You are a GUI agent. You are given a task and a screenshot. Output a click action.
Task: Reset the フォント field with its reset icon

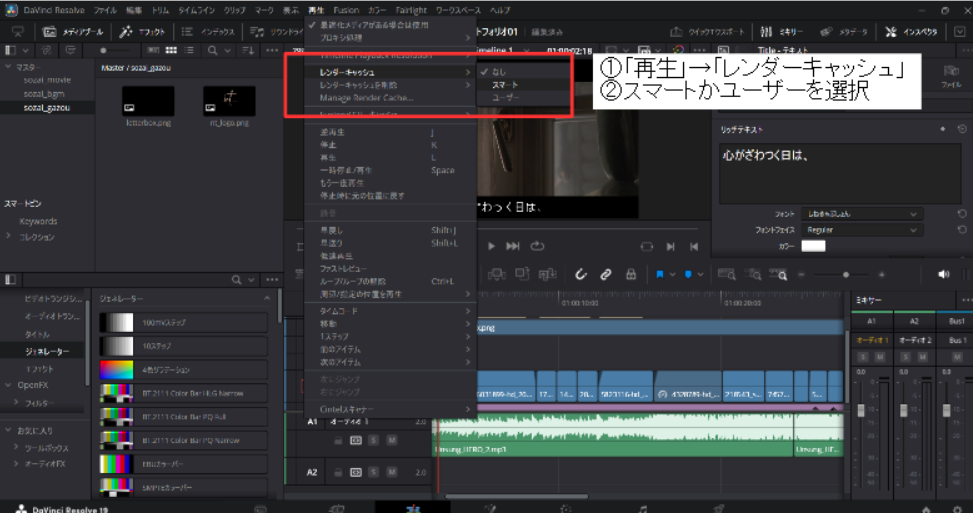[961, 213]
